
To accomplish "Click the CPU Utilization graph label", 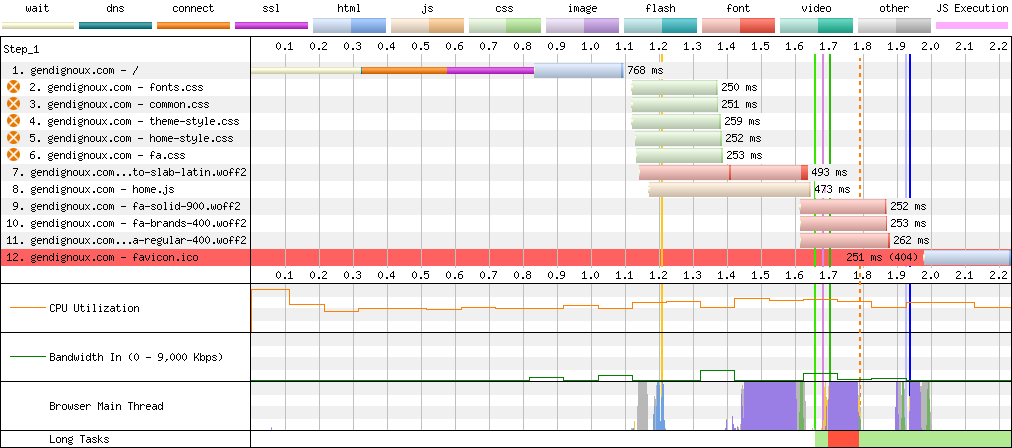I will 94,308.
